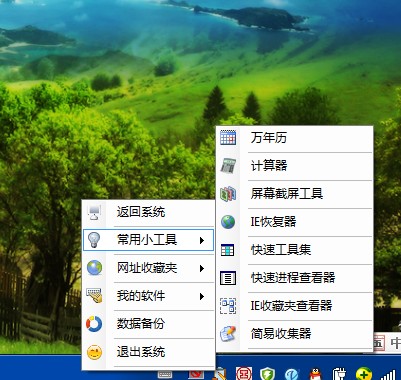Click the globe icon beside 网址收藏夹
Viewport: 401px width, 380px height.
(94, 268)
